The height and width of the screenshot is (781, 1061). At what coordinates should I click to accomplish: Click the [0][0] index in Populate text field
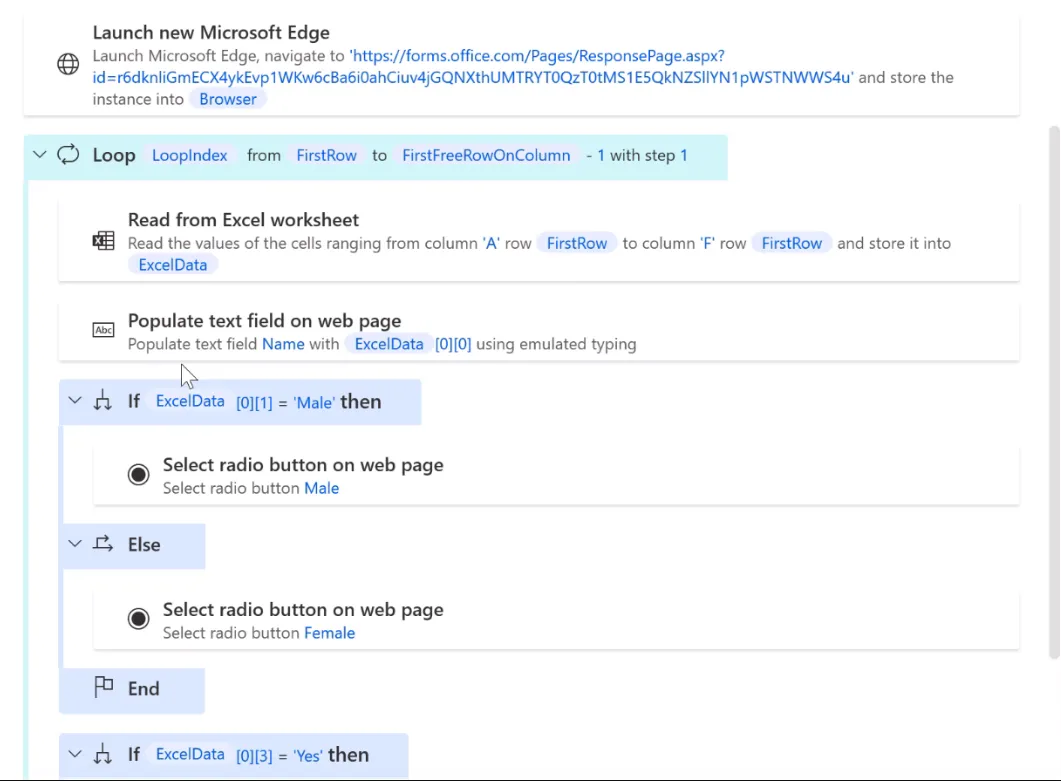[x=453, y=344]
